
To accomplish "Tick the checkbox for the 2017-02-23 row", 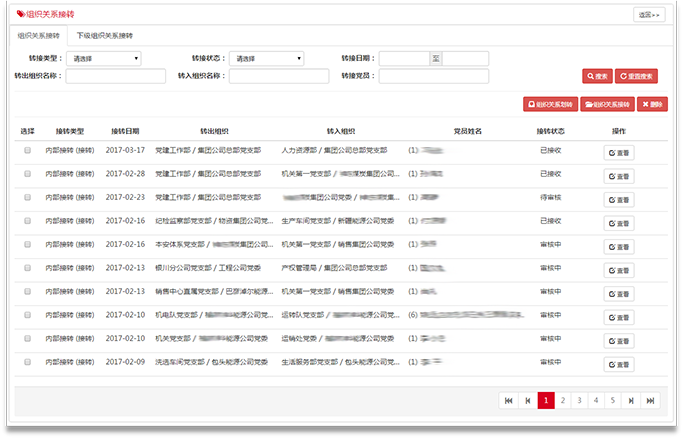I will (27, 197).
